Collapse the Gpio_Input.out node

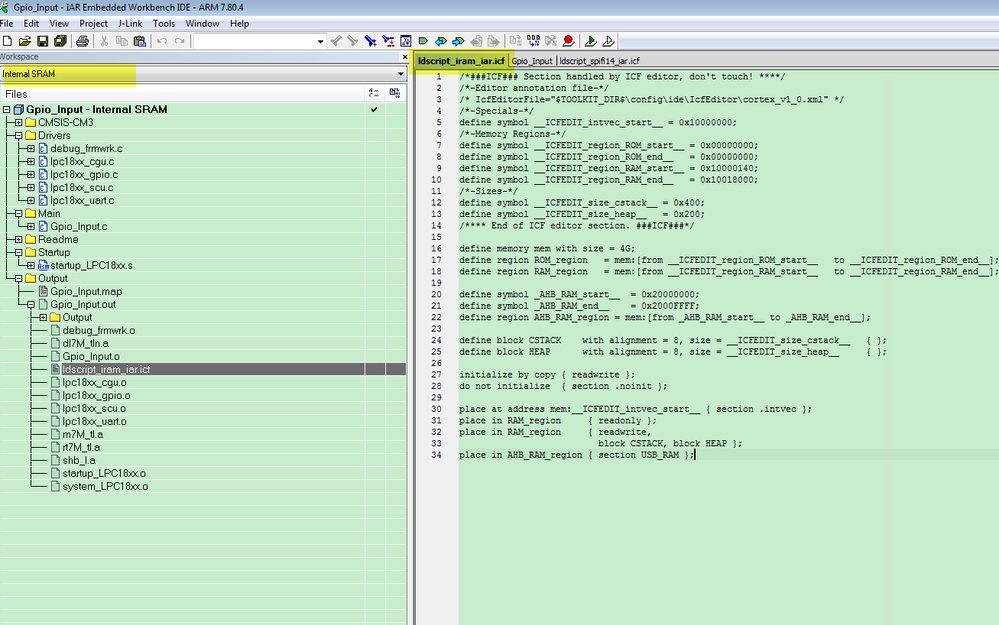31,305
